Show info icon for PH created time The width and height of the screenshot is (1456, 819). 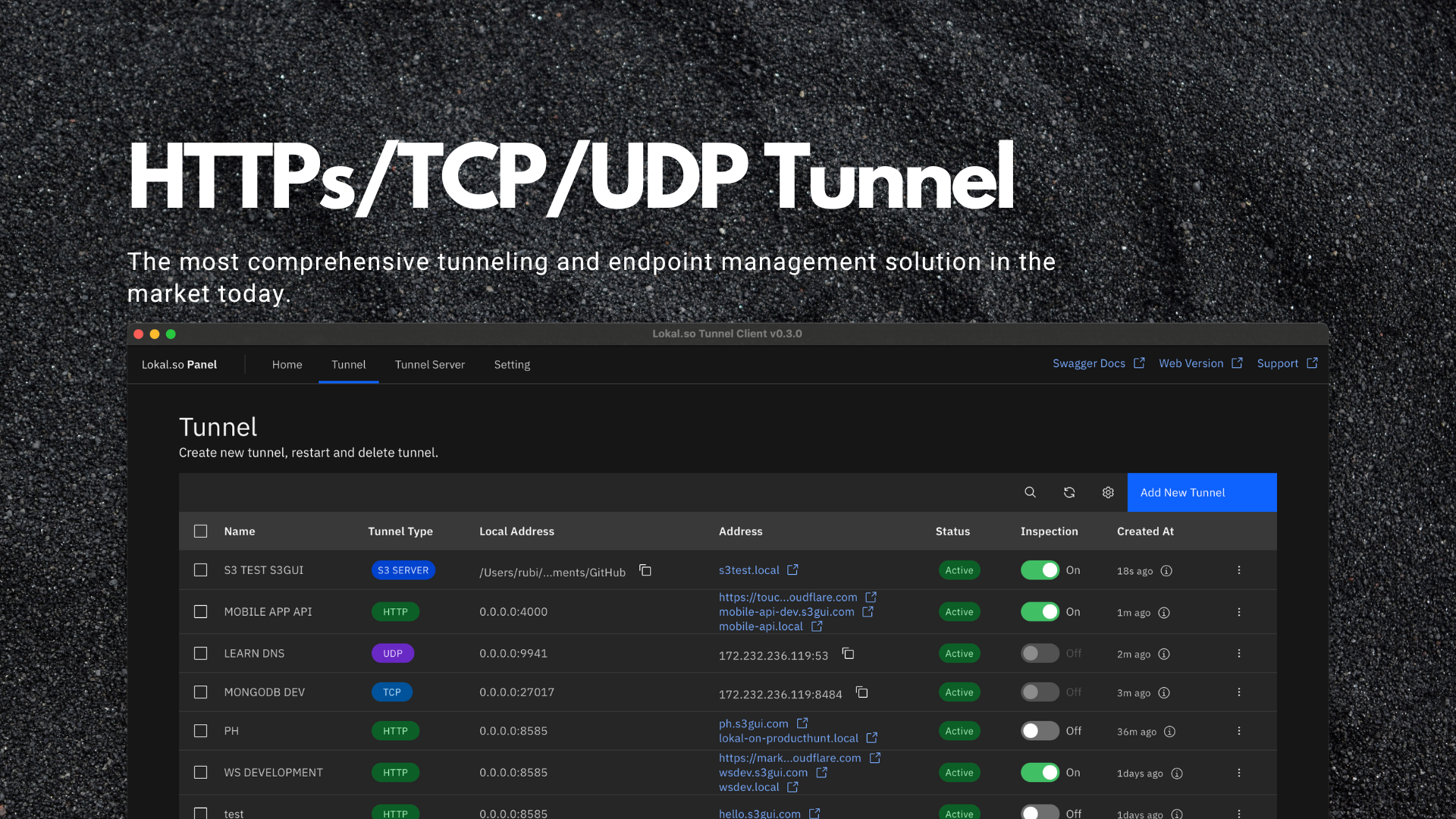(x=1169, y=731)
